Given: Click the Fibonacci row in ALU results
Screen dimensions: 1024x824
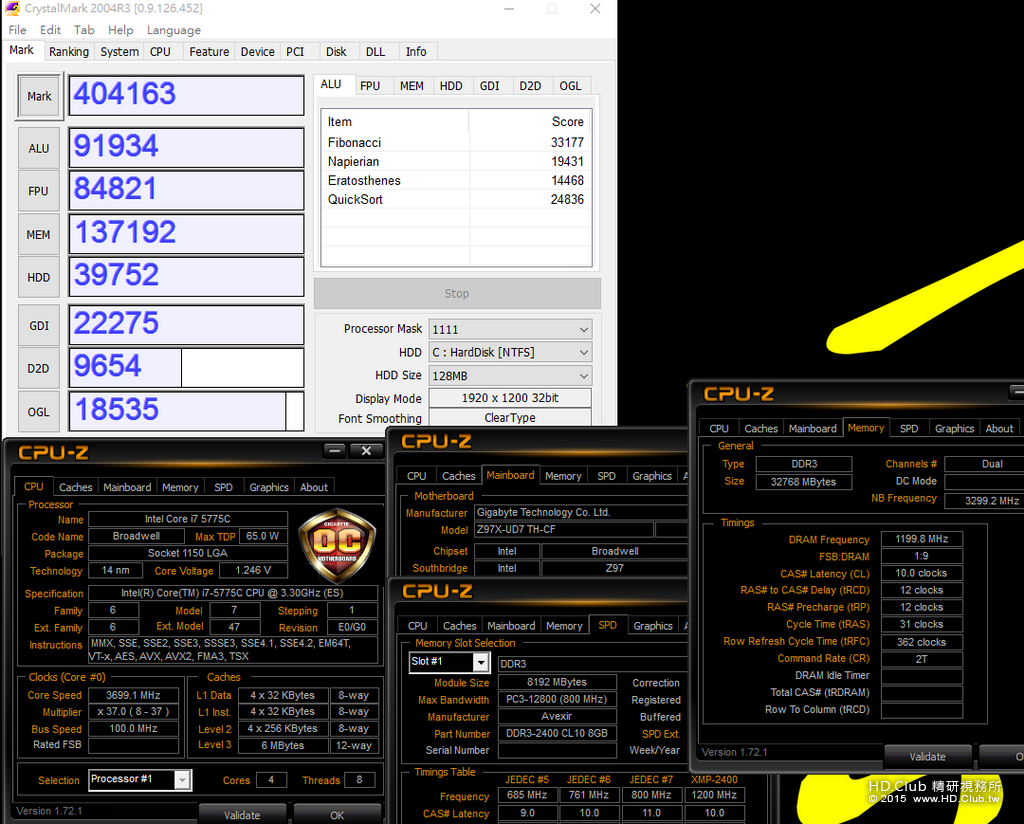Looking at the screenshot, I should coord(456,142).
